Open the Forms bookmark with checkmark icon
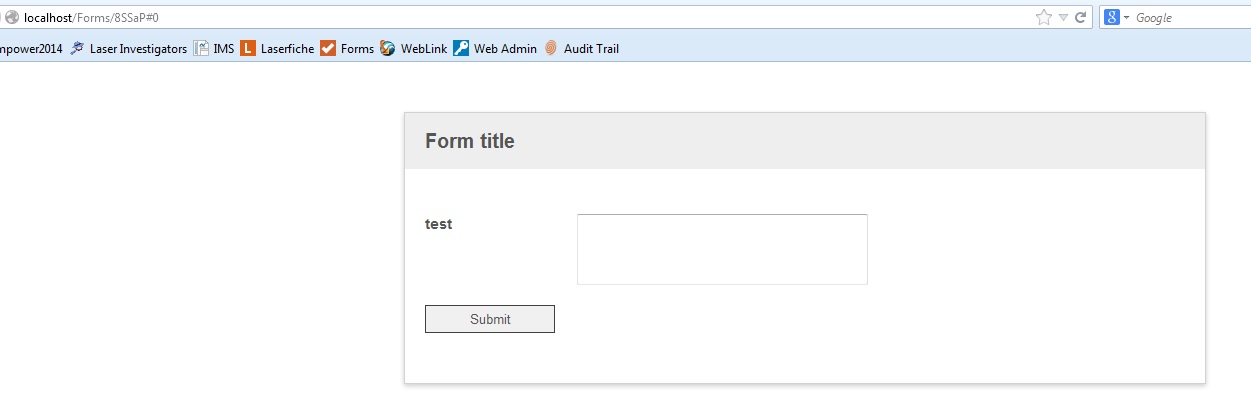 point(356,48)
